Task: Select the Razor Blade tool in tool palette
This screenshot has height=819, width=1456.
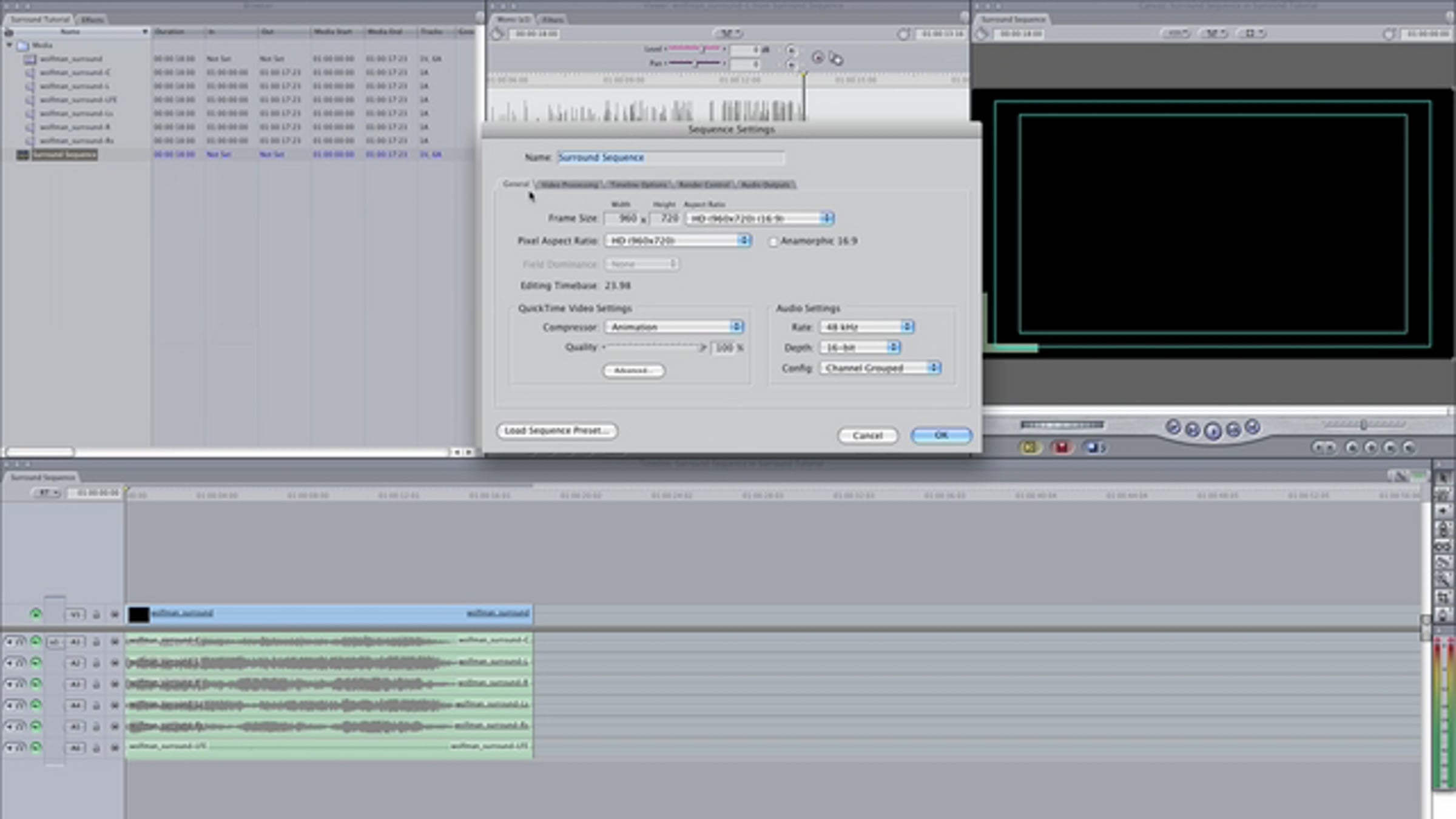Action: pyautogui.click(x=1443, y=563)
